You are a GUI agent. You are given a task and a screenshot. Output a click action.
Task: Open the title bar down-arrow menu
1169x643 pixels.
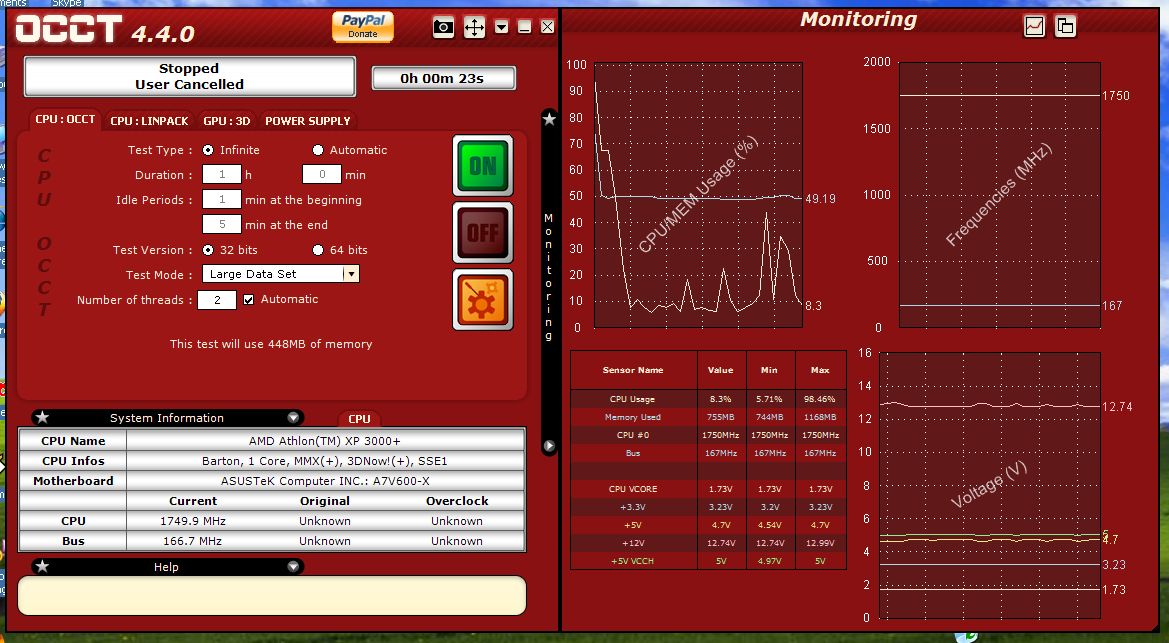point(502,28)
